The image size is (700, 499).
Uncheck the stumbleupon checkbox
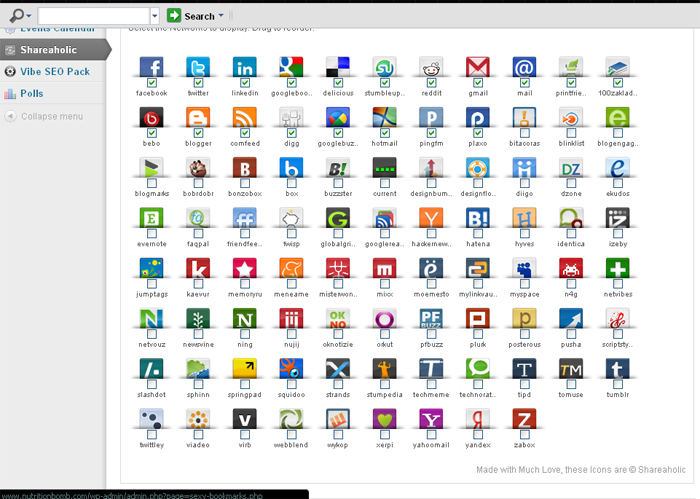[385, 83]
